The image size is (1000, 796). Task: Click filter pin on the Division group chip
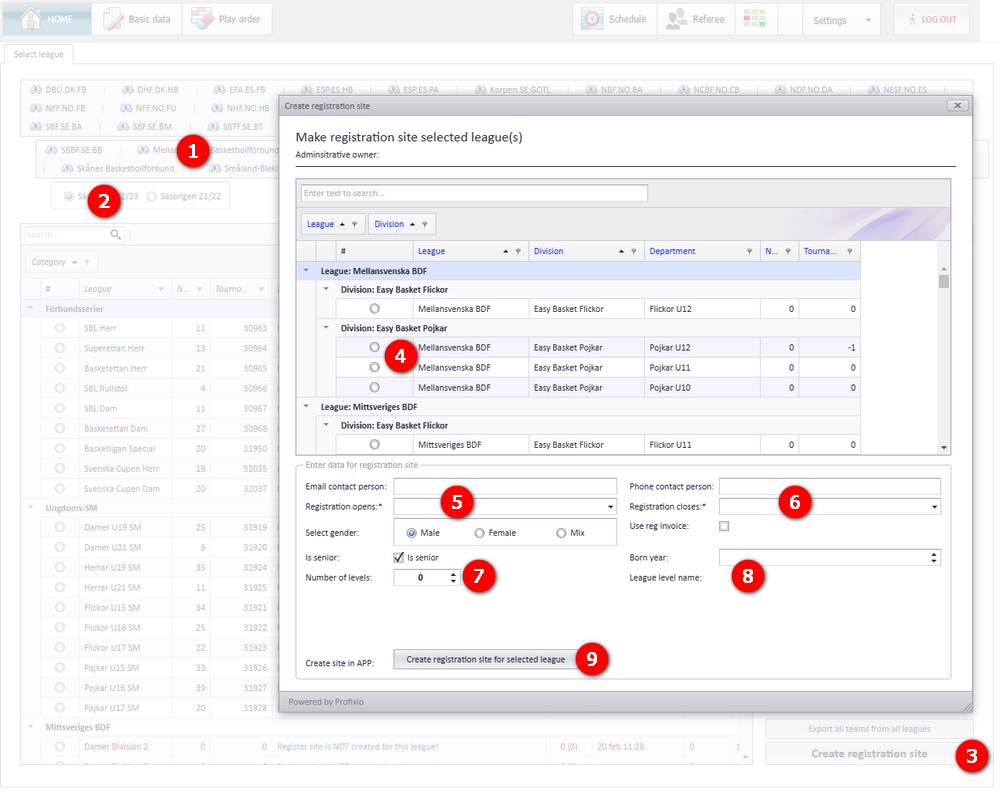click(425, 225)
